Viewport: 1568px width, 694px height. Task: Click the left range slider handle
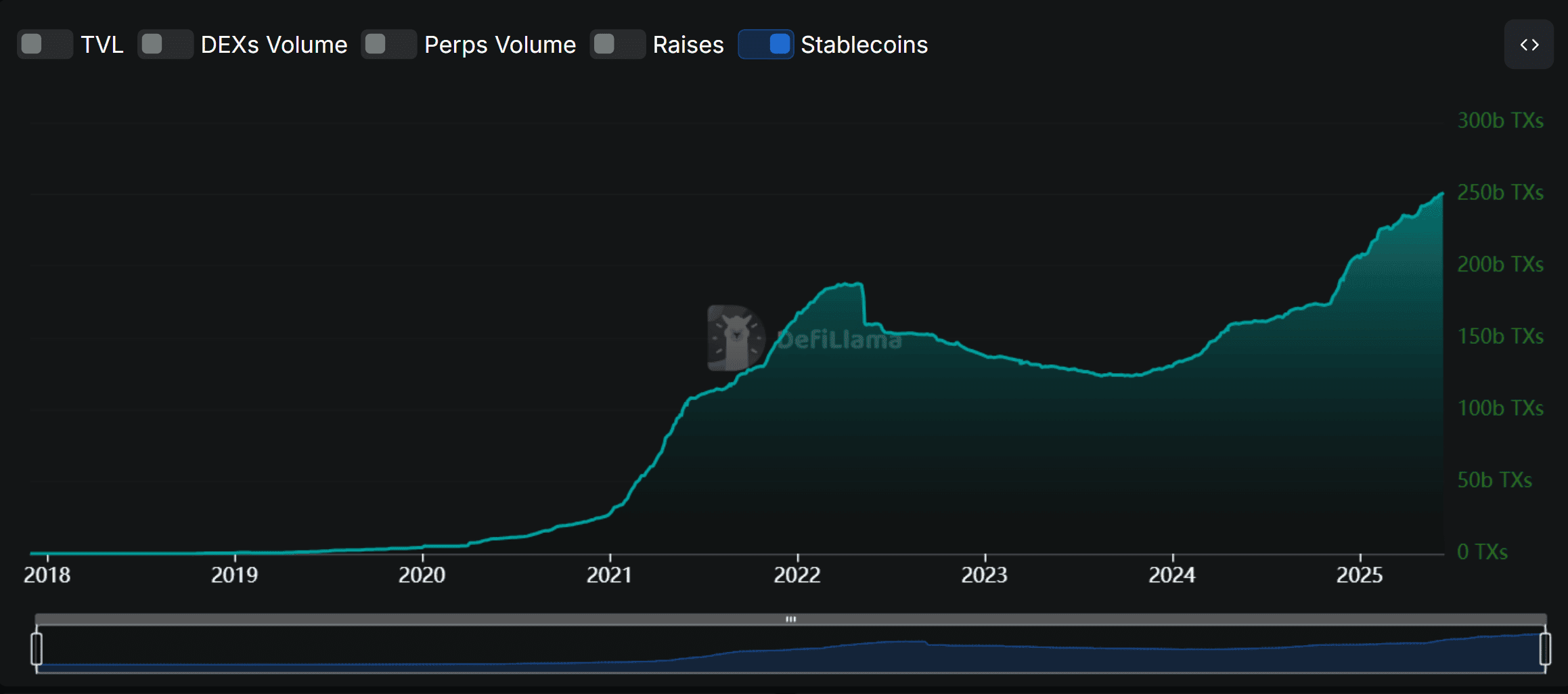pos(37,649)
